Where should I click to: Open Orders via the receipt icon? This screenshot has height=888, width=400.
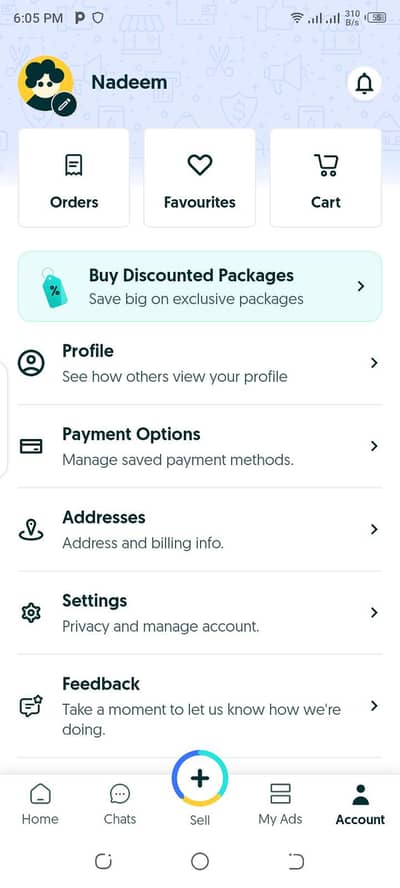click(74, 165)
